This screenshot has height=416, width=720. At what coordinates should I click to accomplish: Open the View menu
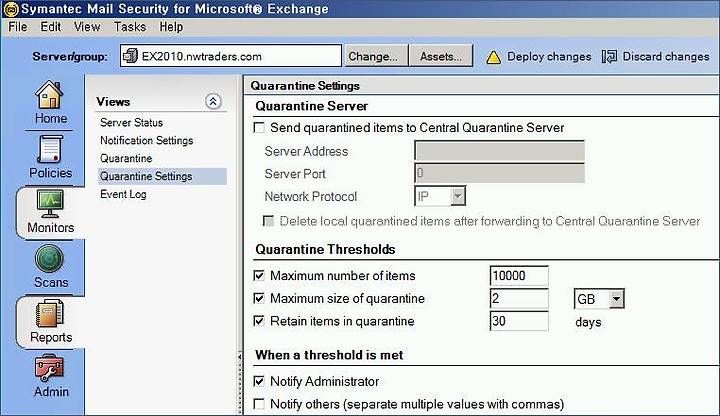[87, 27]
